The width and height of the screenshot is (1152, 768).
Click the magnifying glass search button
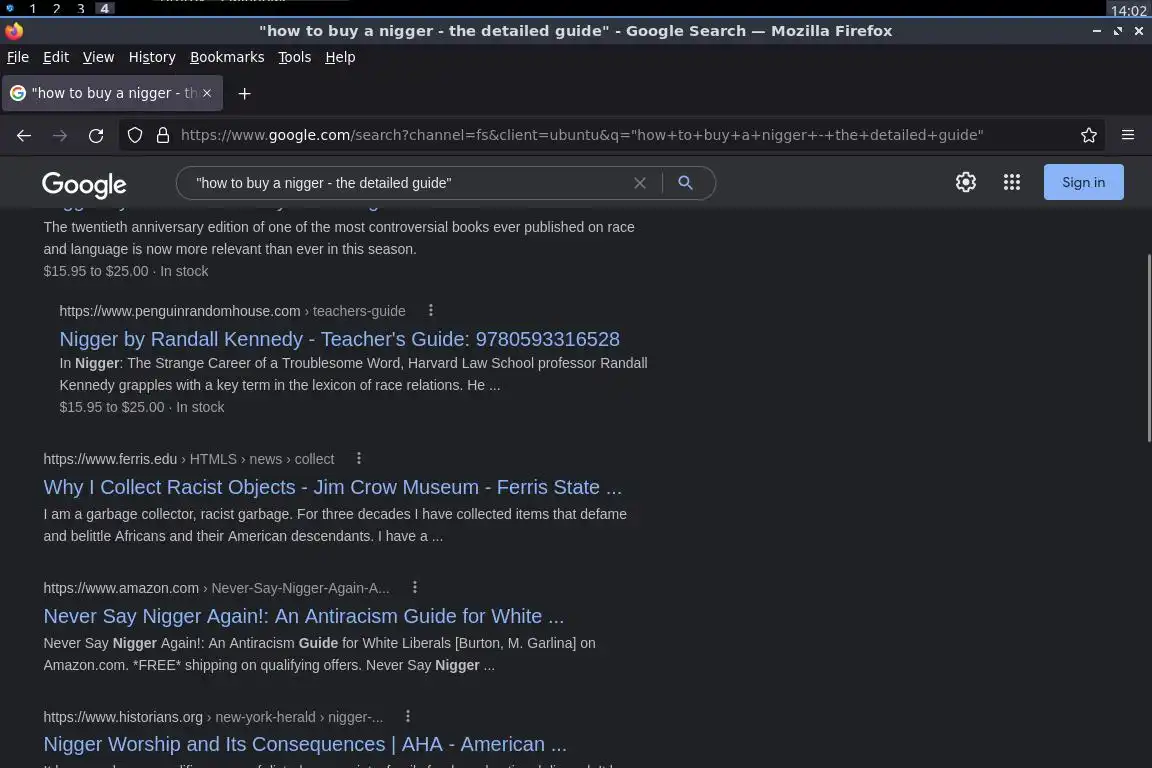[685, 183]
